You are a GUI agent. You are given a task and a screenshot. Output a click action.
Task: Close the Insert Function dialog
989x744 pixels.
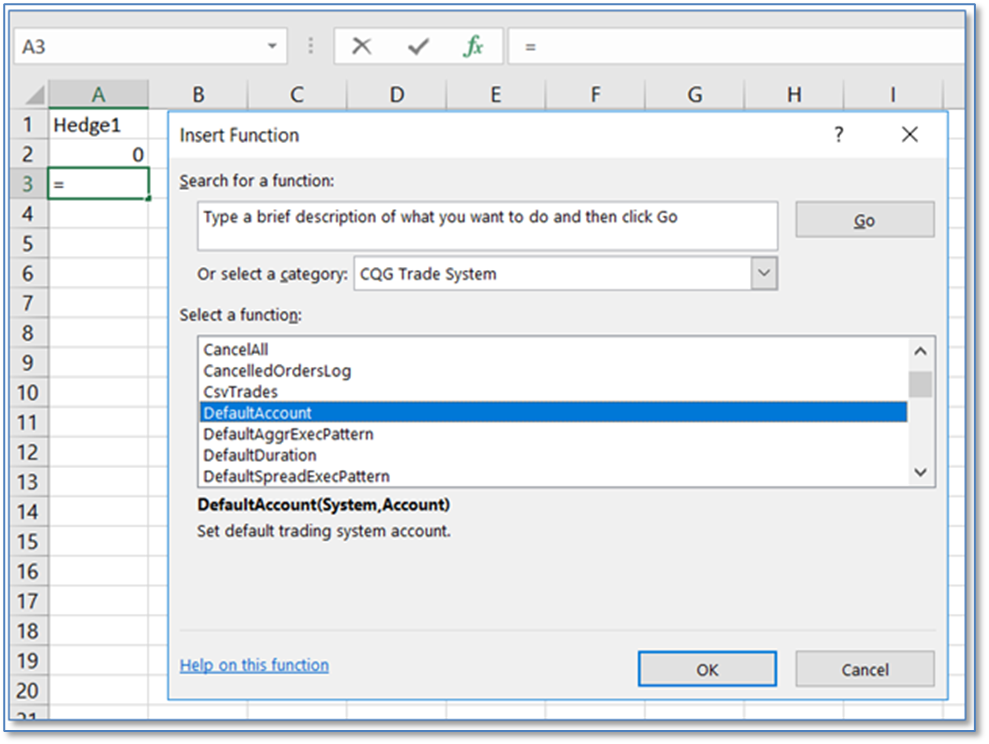tap(909, 135)
